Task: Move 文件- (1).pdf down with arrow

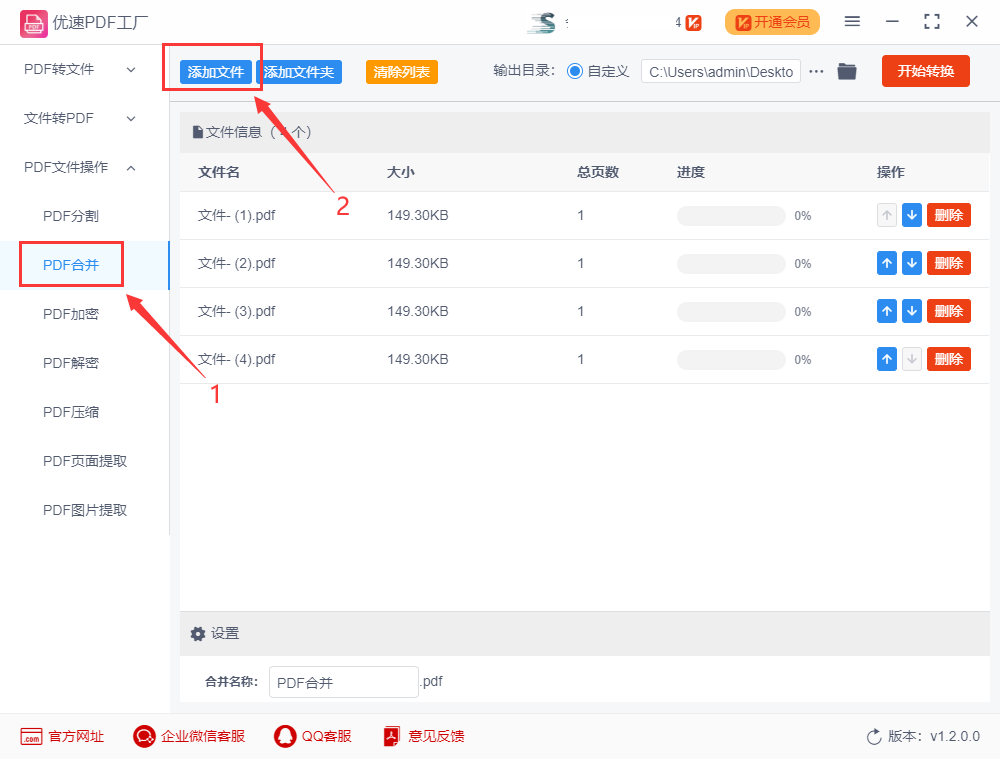Action: tap(912, 216)
